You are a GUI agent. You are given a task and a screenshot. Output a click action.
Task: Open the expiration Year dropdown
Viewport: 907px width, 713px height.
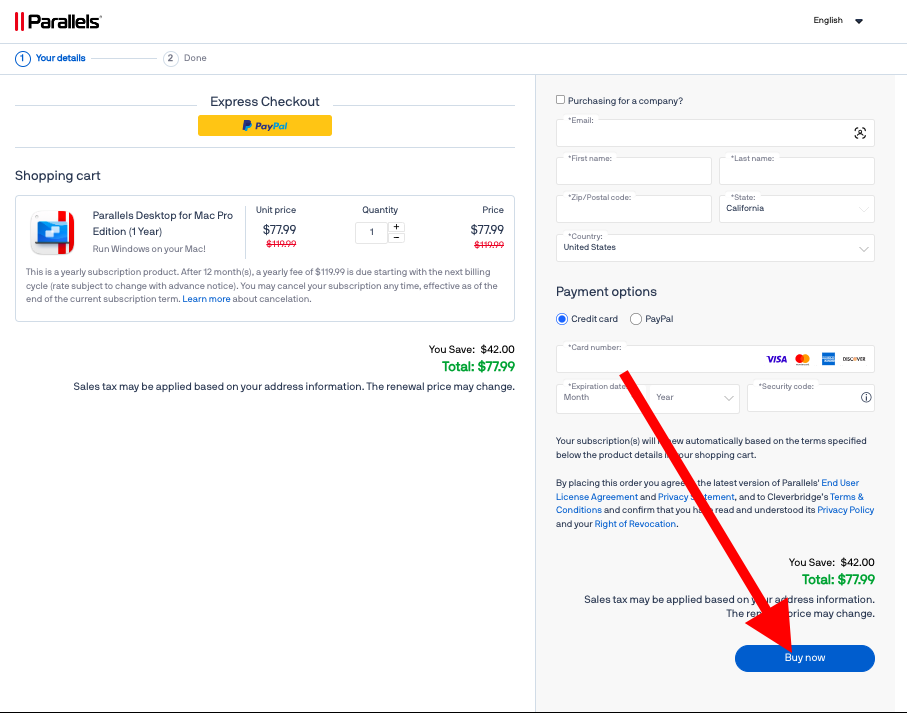[694, 398]
